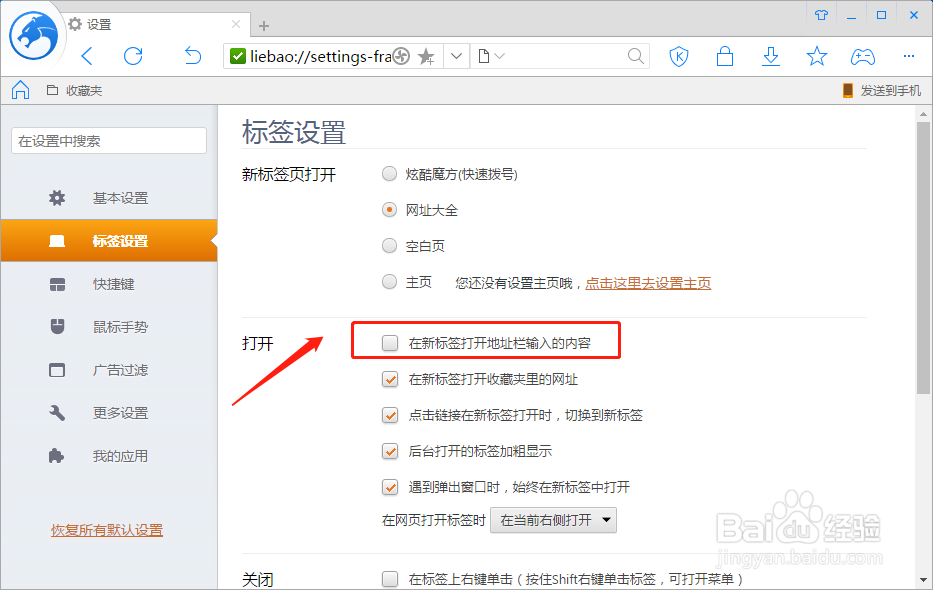This screenshot has width=933, height=590.
Task: Click the green security check icon
Action: pyautogui.click(x=237, y=57)
